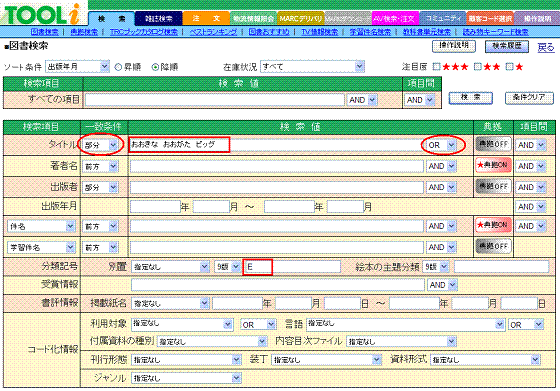
Task: Open the purple 操作説明 tab in top bar
Action: point(537,19)
